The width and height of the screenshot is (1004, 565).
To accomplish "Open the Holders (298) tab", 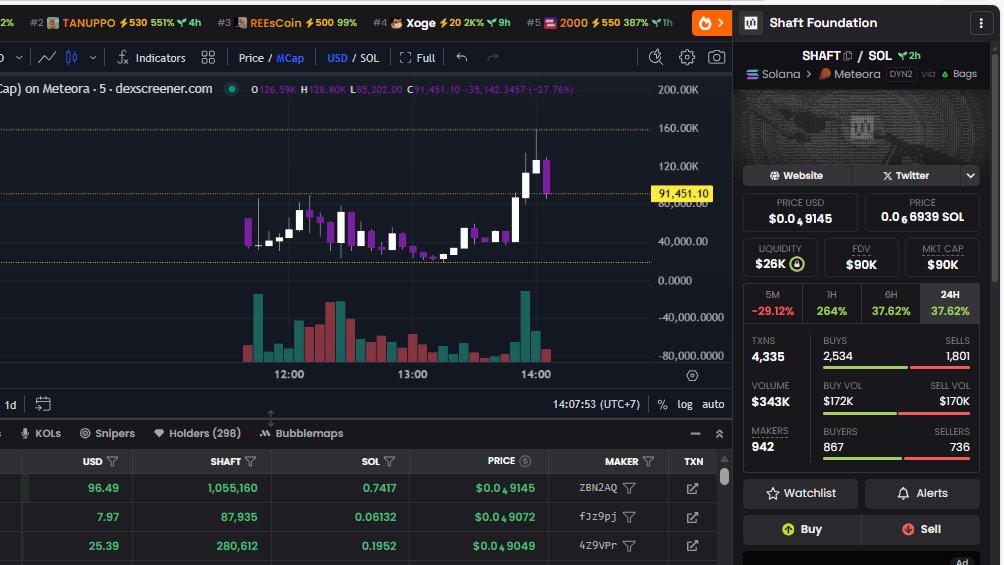I will (197, 434).
